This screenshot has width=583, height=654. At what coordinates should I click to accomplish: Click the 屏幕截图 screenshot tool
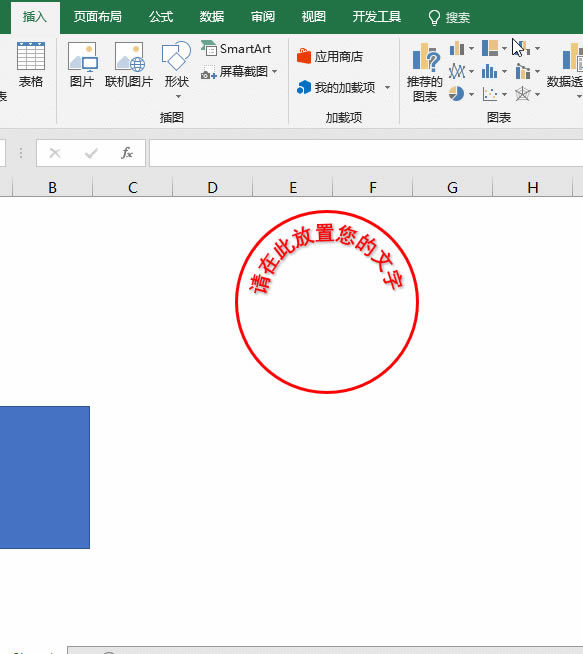pos(235,72)
